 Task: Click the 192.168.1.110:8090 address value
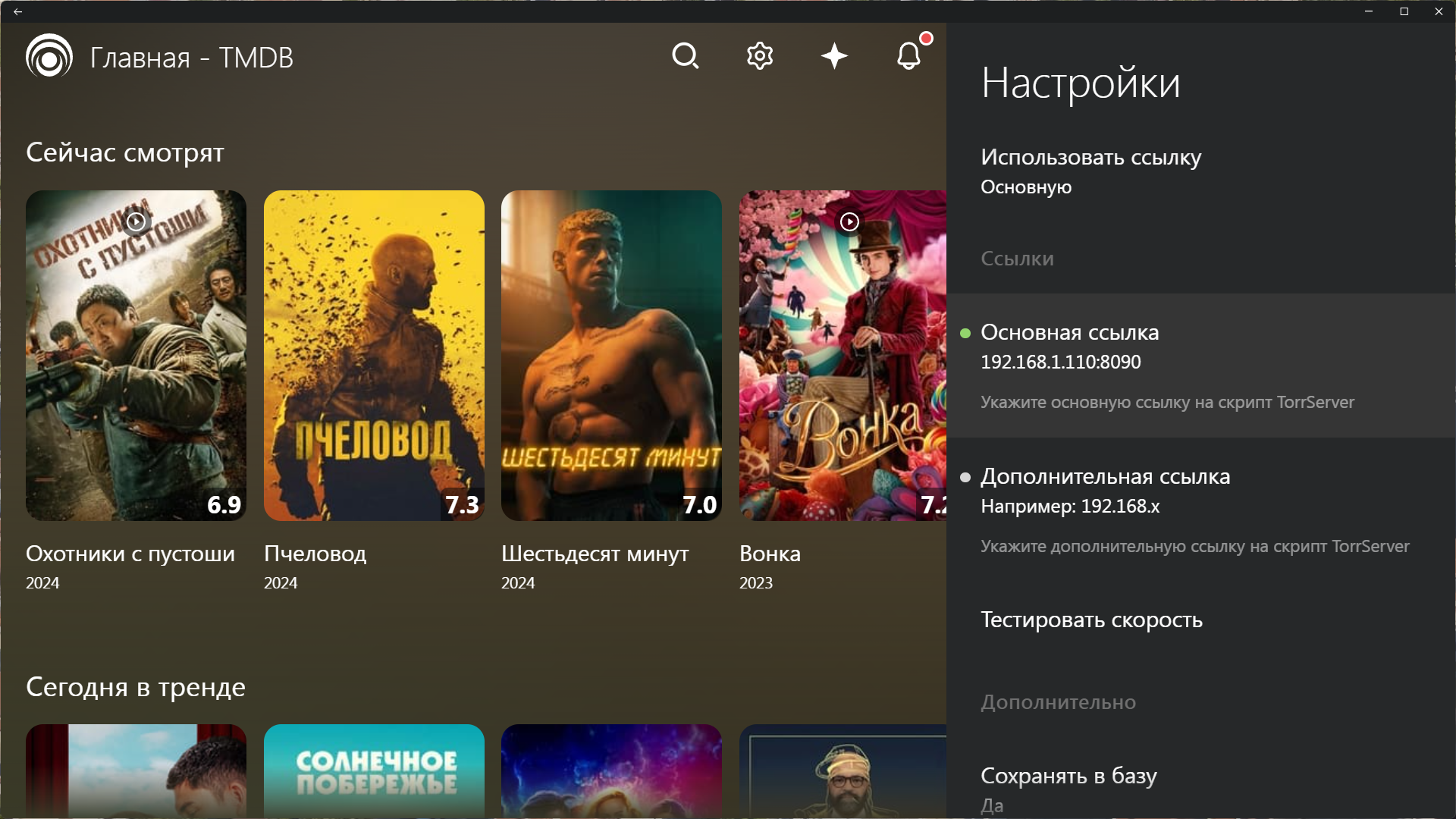(1061, 362)
